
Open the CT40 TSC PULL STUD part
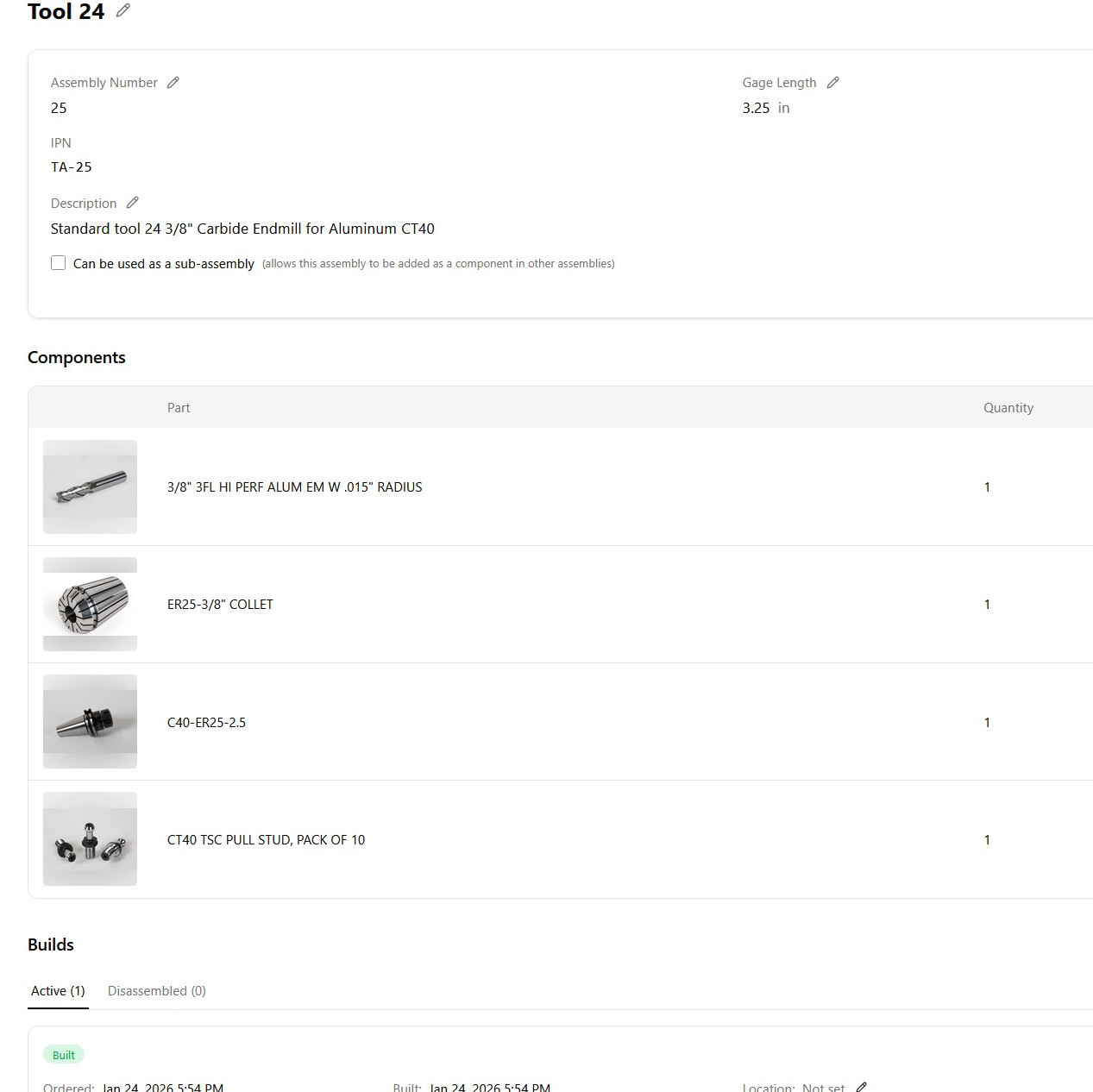tap(267, 839)
